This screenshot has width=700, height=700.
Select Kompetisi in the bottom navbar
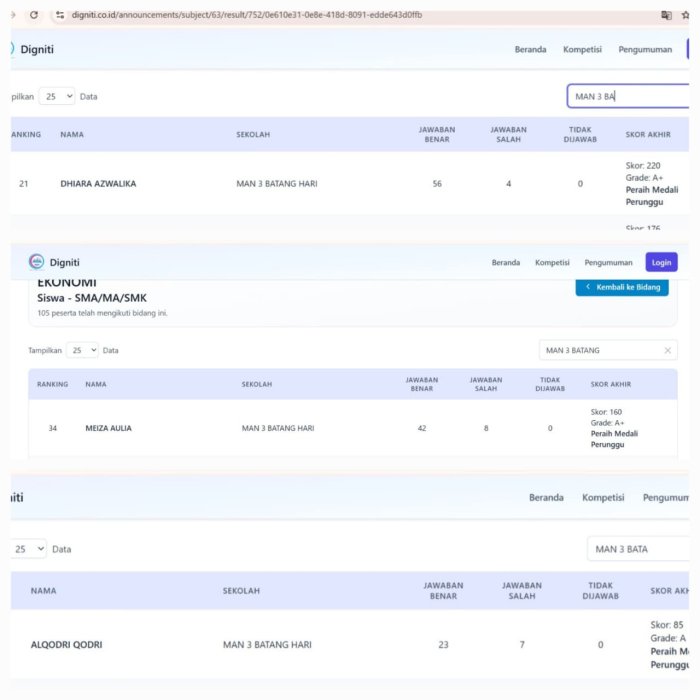(x=603, y=497)
